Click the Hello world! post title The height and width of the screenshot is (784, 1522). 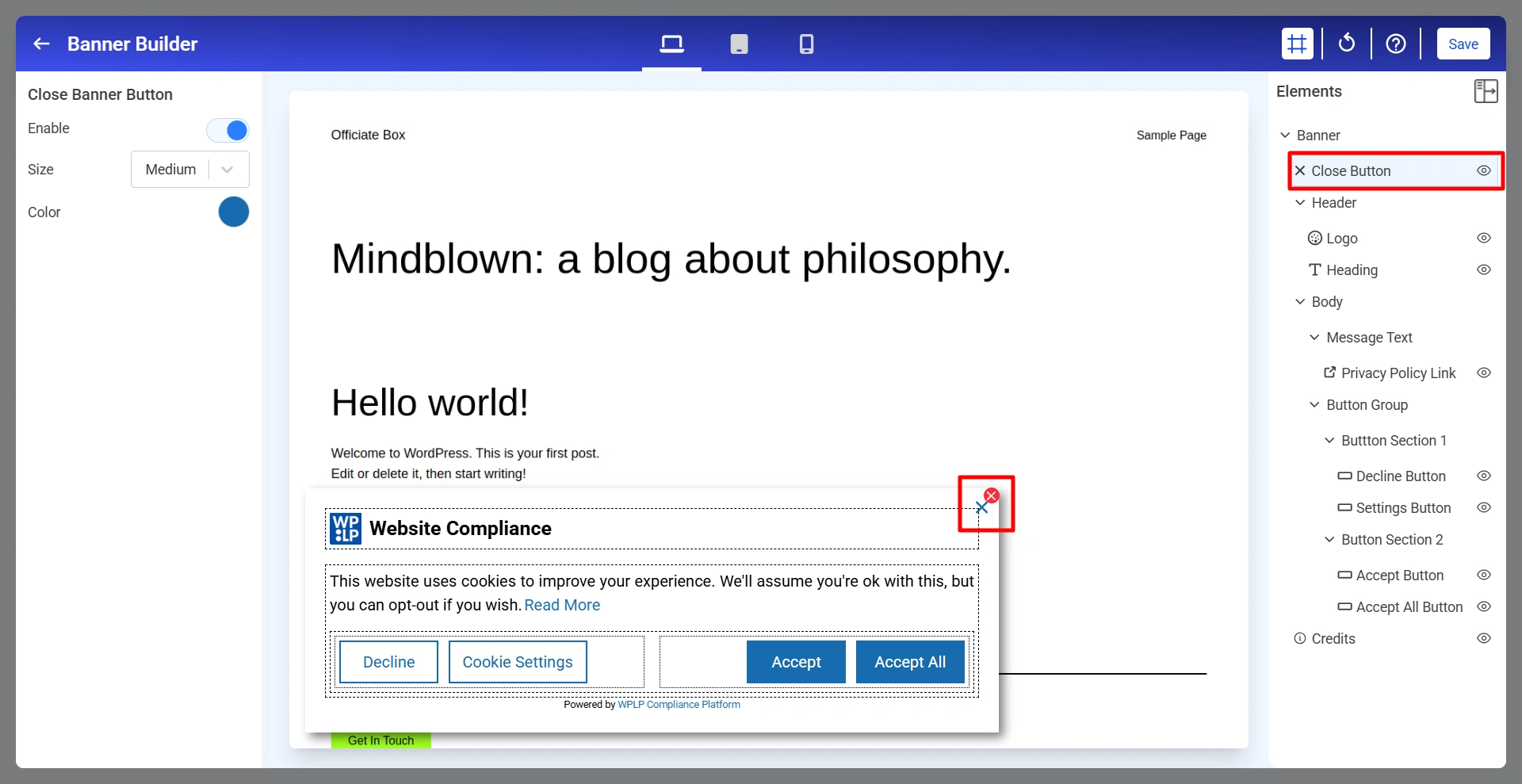[430, 403]
